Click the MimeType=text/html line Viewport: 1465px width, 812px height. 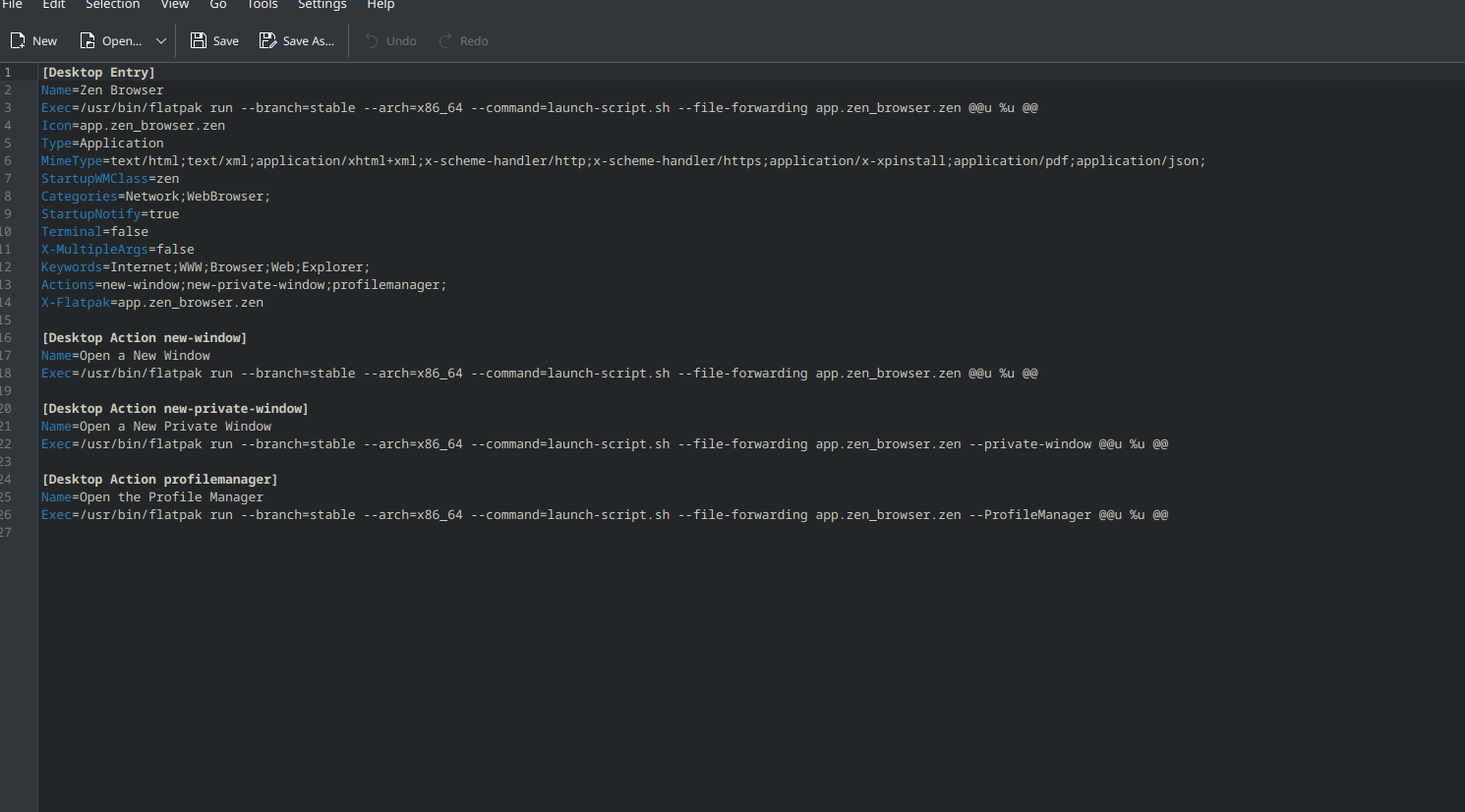click(623, 161)
